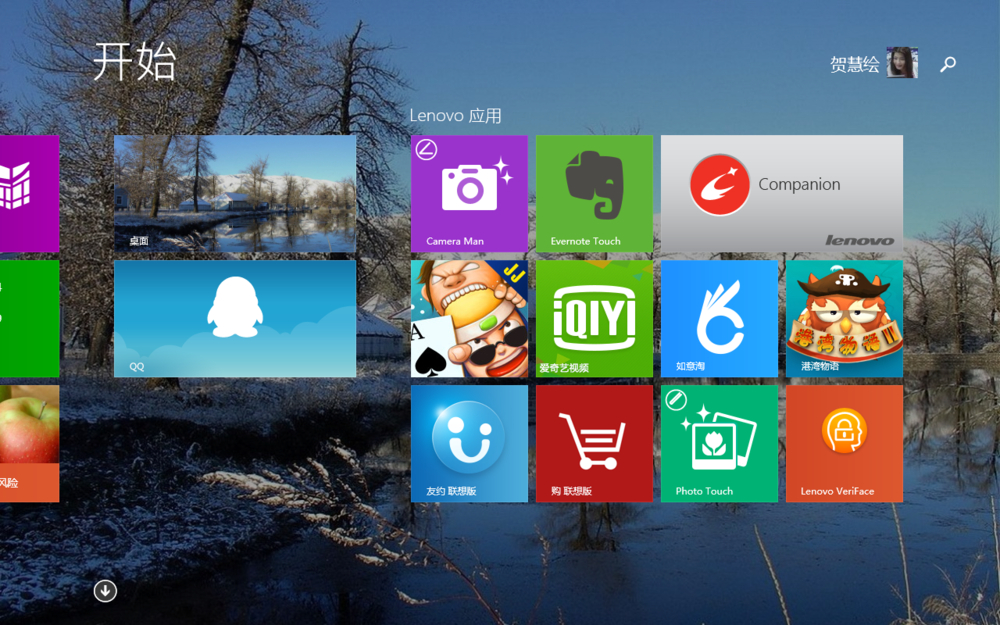Open the Lenovo Companion tile
1000x625 pixels.
click(782, 193)
